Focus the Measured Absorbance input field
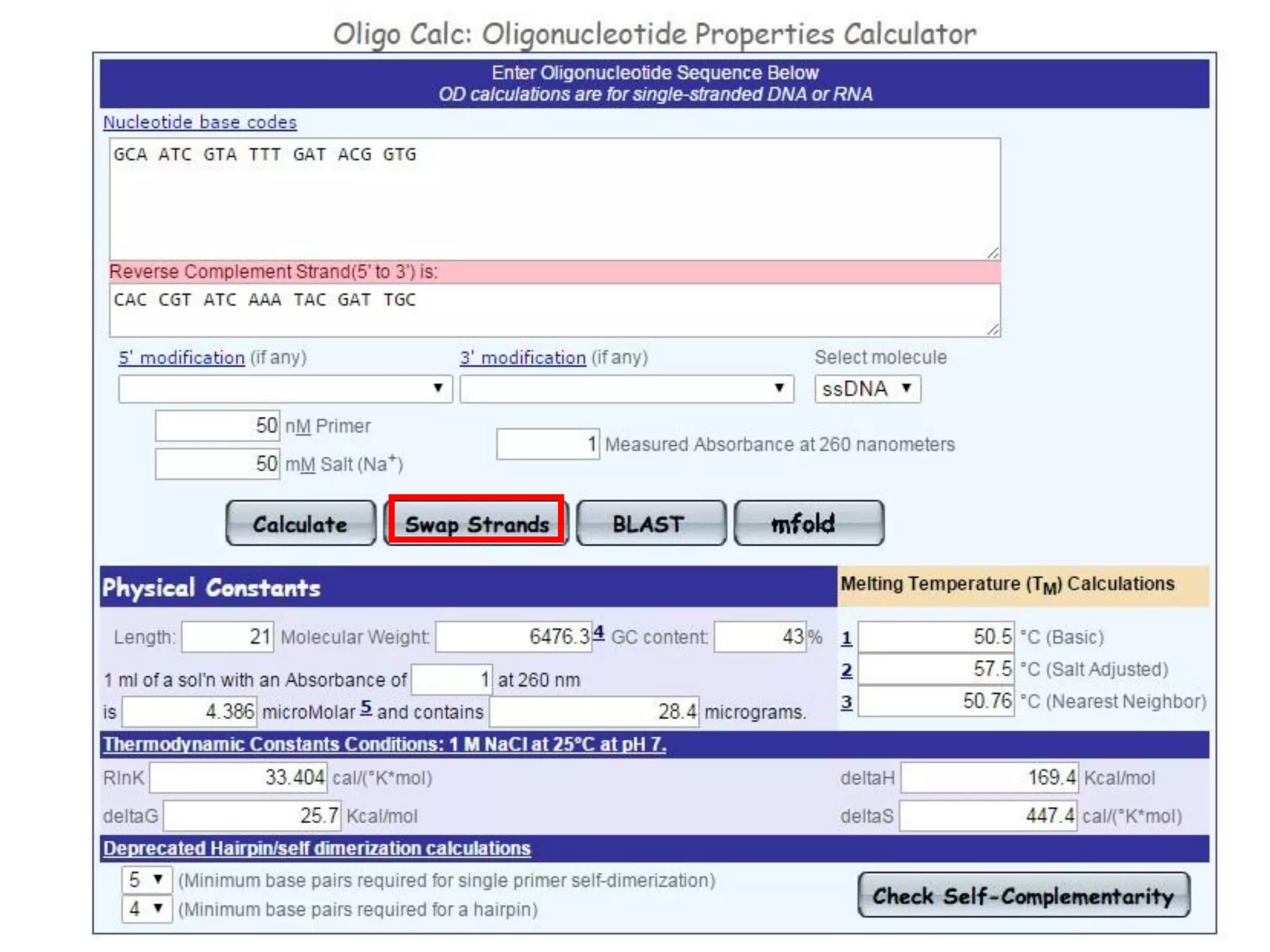 click(547, 444)
